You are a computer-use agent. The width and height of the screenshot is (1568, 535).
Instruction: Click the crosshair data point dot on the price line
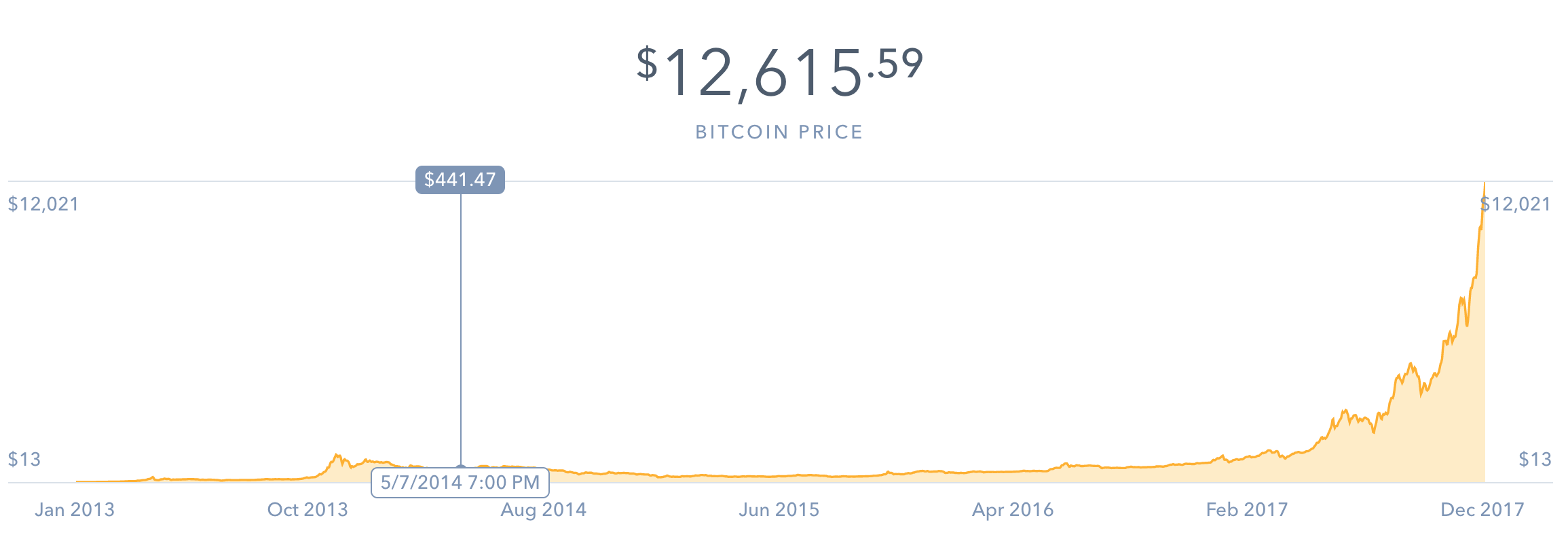pos(461,468)
